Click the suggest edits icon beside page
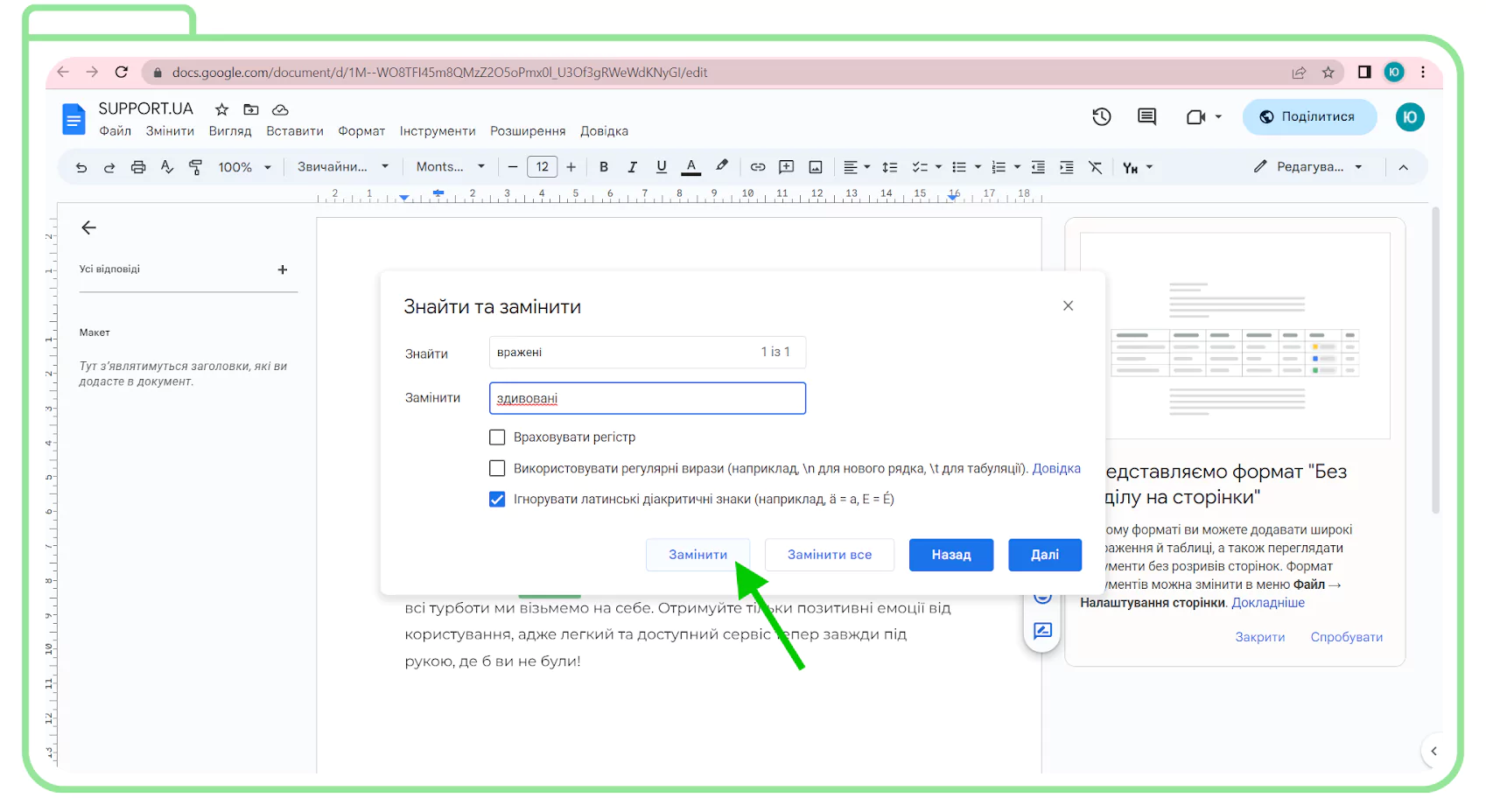The image size is (1486, 812). tap(1043, 631)
